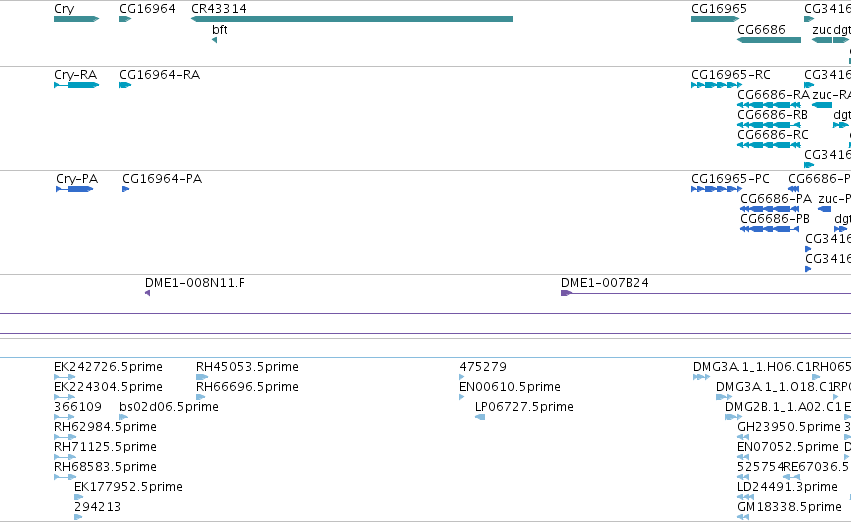Click the CG16964 gene arrow

(x=125, y=19)
